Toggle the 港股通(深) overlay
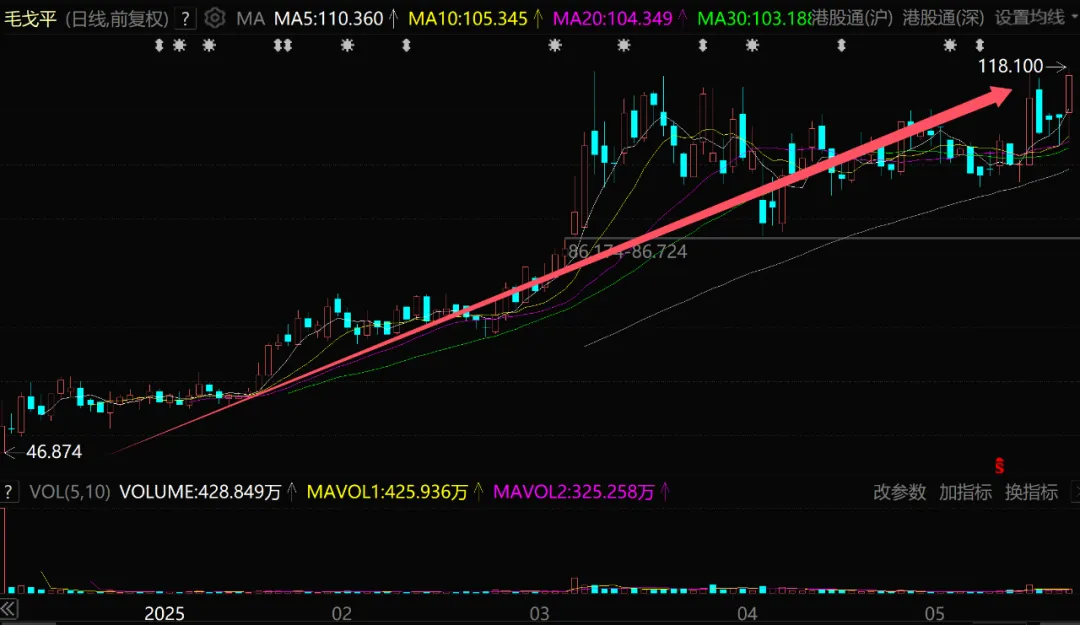The image size is (1080, 625). pos(943,18)
